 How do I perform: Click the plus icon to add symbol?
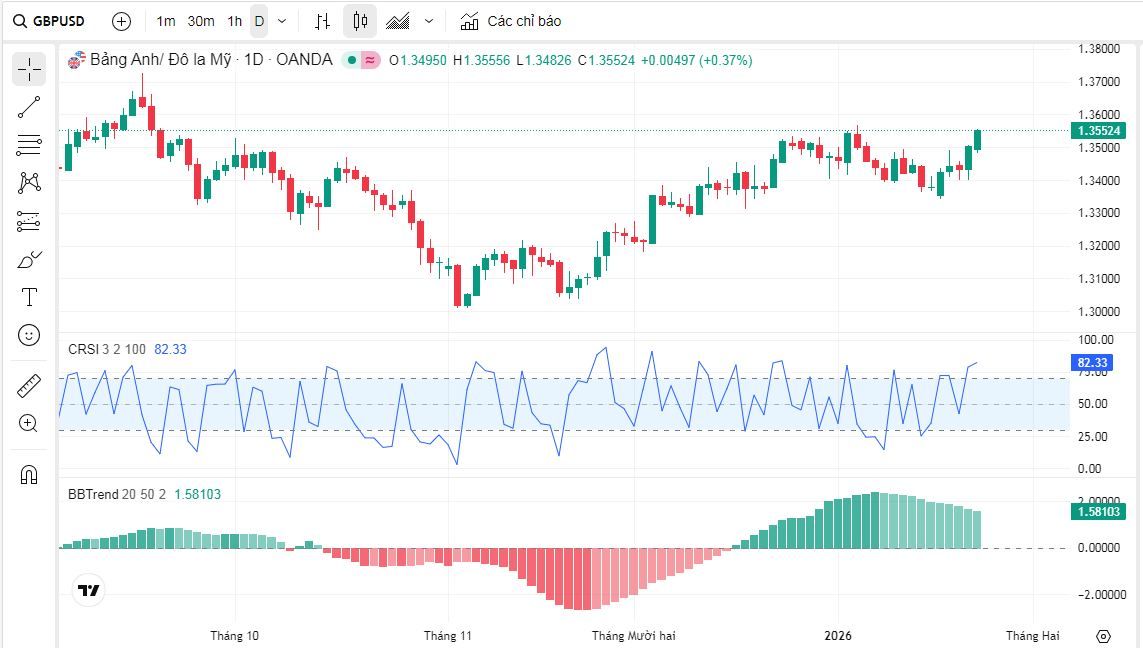[x=121, y=21]
